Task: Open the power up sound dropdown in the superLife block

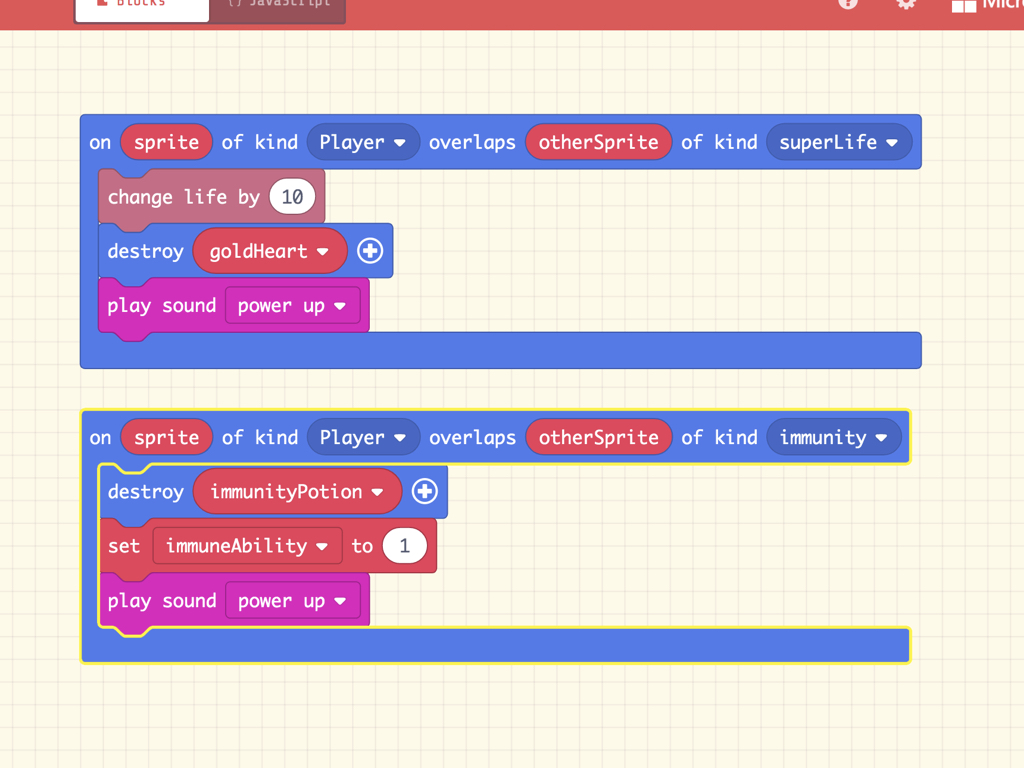Action: click(293, 306)
